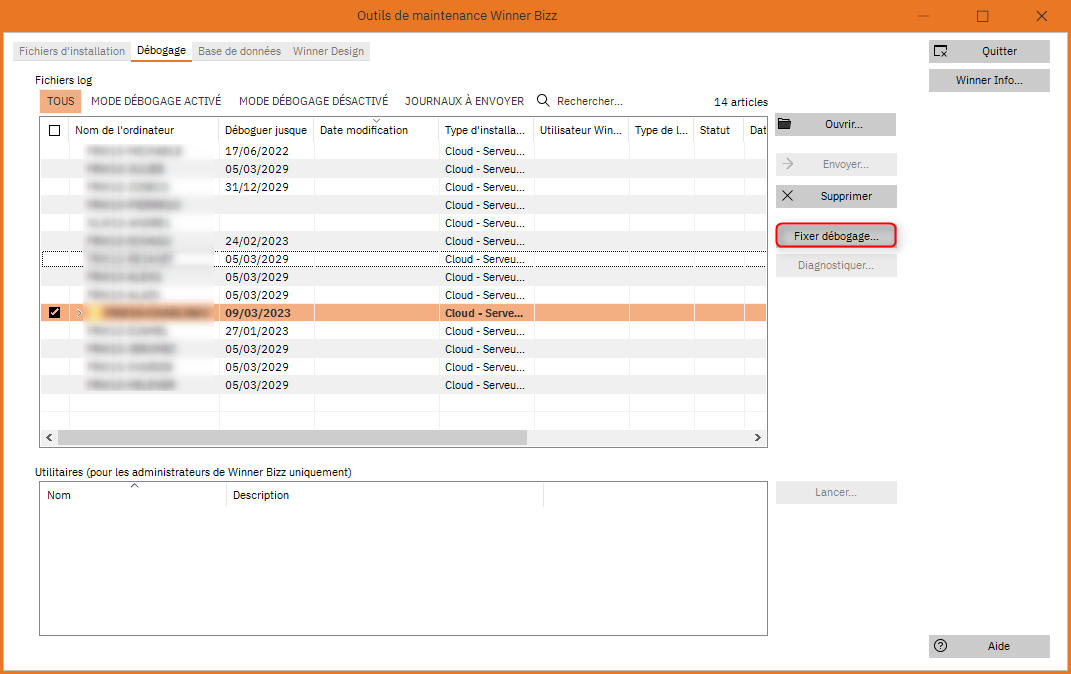Click the Lancer button
The image size is (1071, 674).
pyautogui.click(x=836, y=492)
